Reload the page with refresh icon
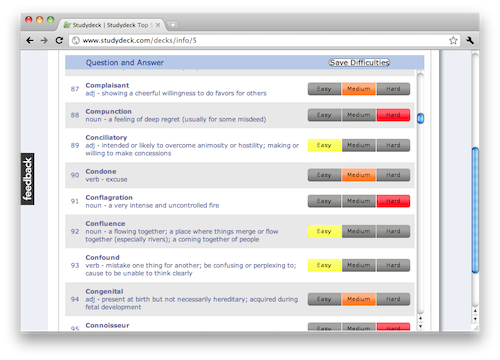Screen dimensions: 500x360 pos(59,41)
